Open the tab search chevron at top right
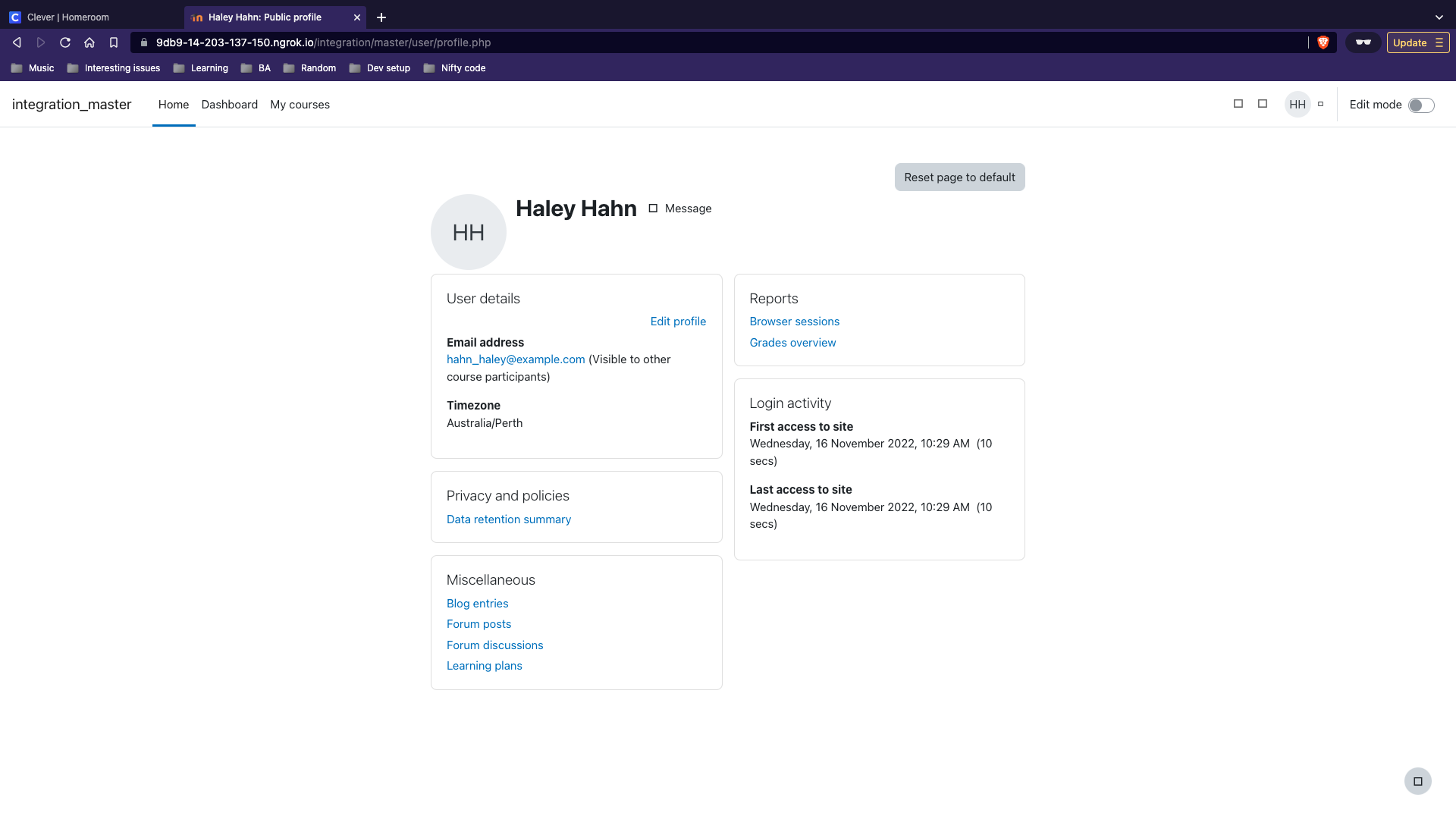The width and height of the screenshot is (1456, 819). tap(1439, 17)
